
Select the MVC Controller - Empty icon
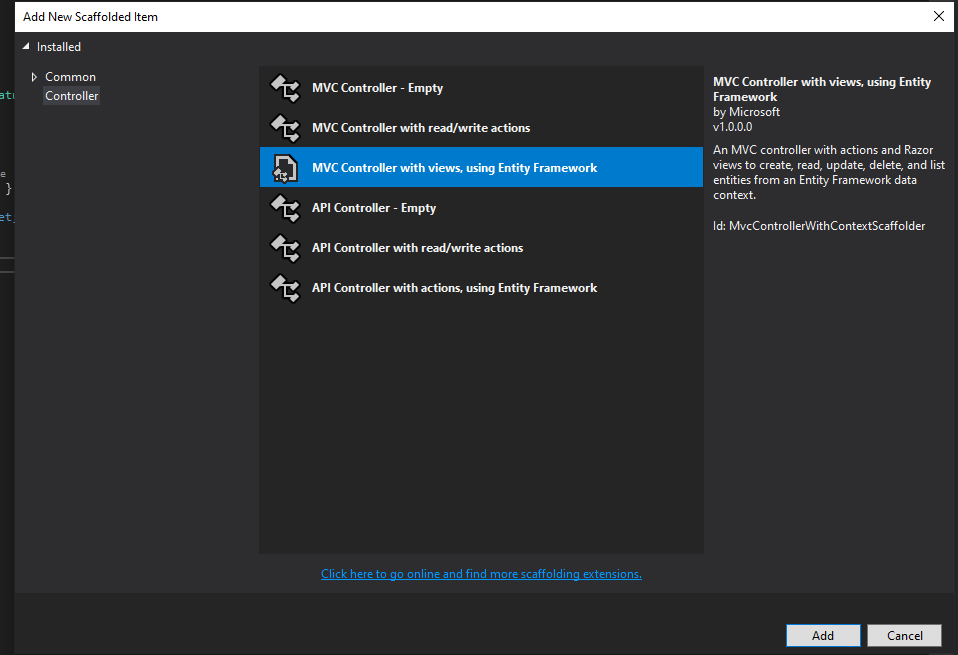[x=285, y=88]
